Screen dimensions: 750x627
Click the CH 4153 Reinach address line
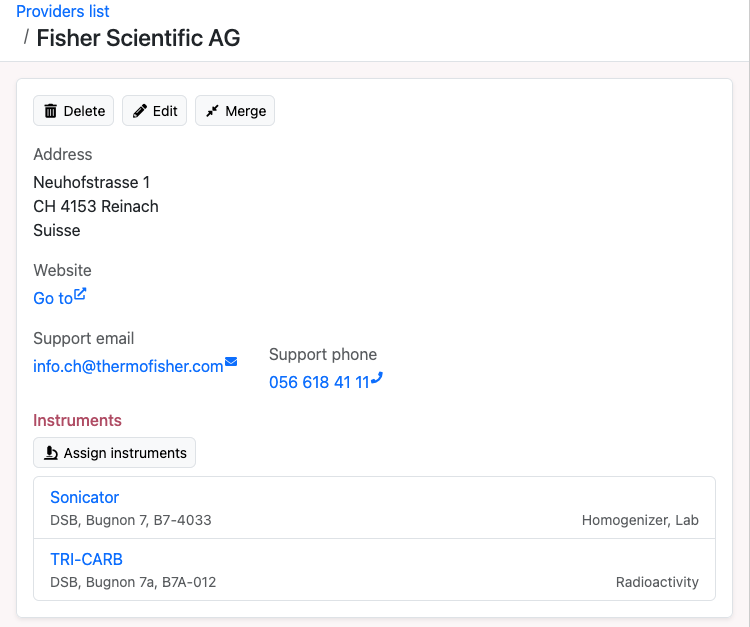(96, 206)
